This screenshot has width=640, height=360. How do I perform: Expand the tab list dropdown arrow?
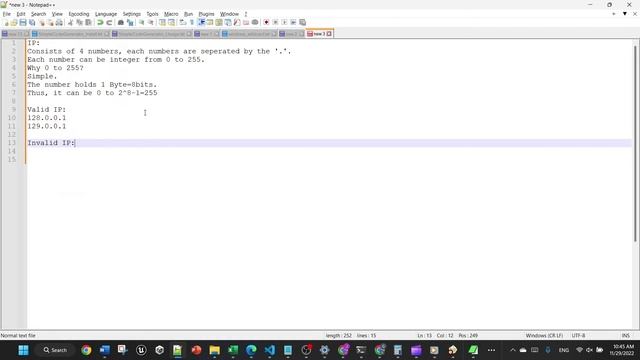[624, 14]
